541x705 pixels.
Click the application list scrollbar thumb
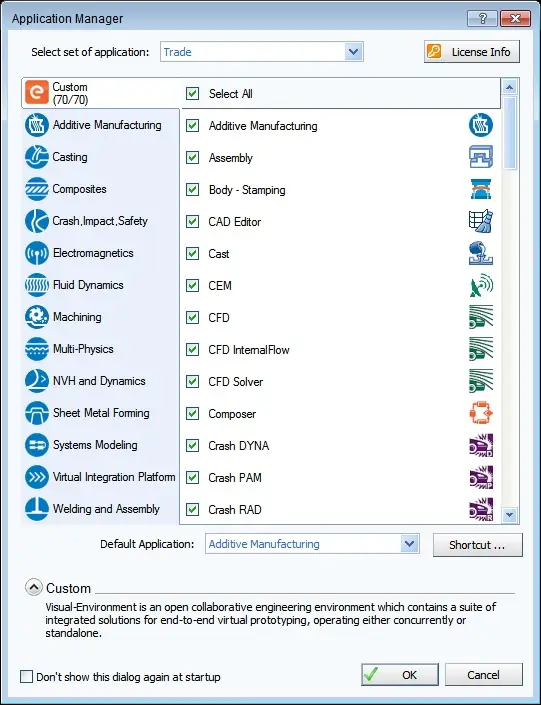[510, 133]
